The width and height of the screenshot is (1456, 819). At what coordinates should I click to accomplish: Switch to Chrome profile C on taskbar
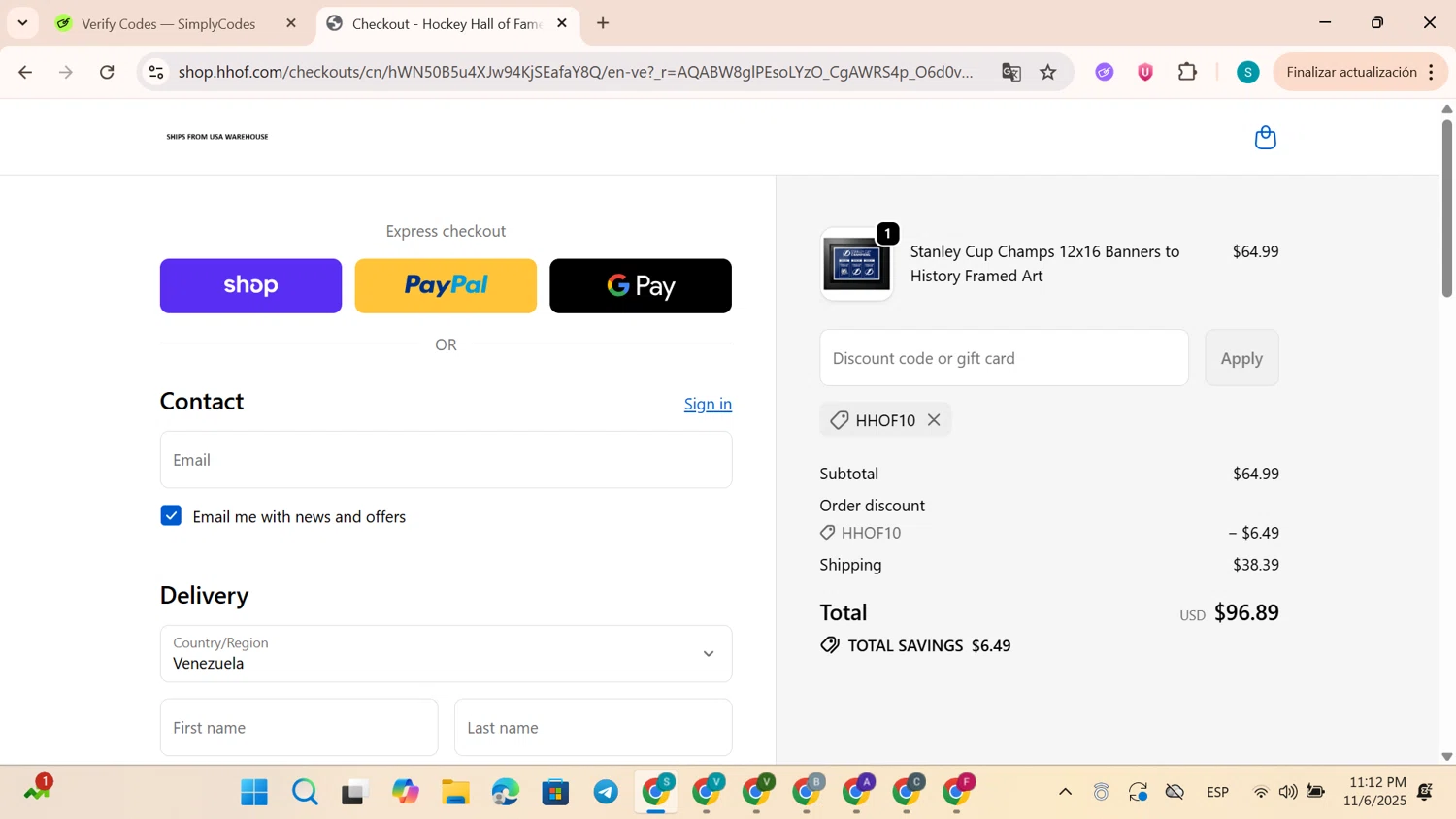(x=908, y=793)
